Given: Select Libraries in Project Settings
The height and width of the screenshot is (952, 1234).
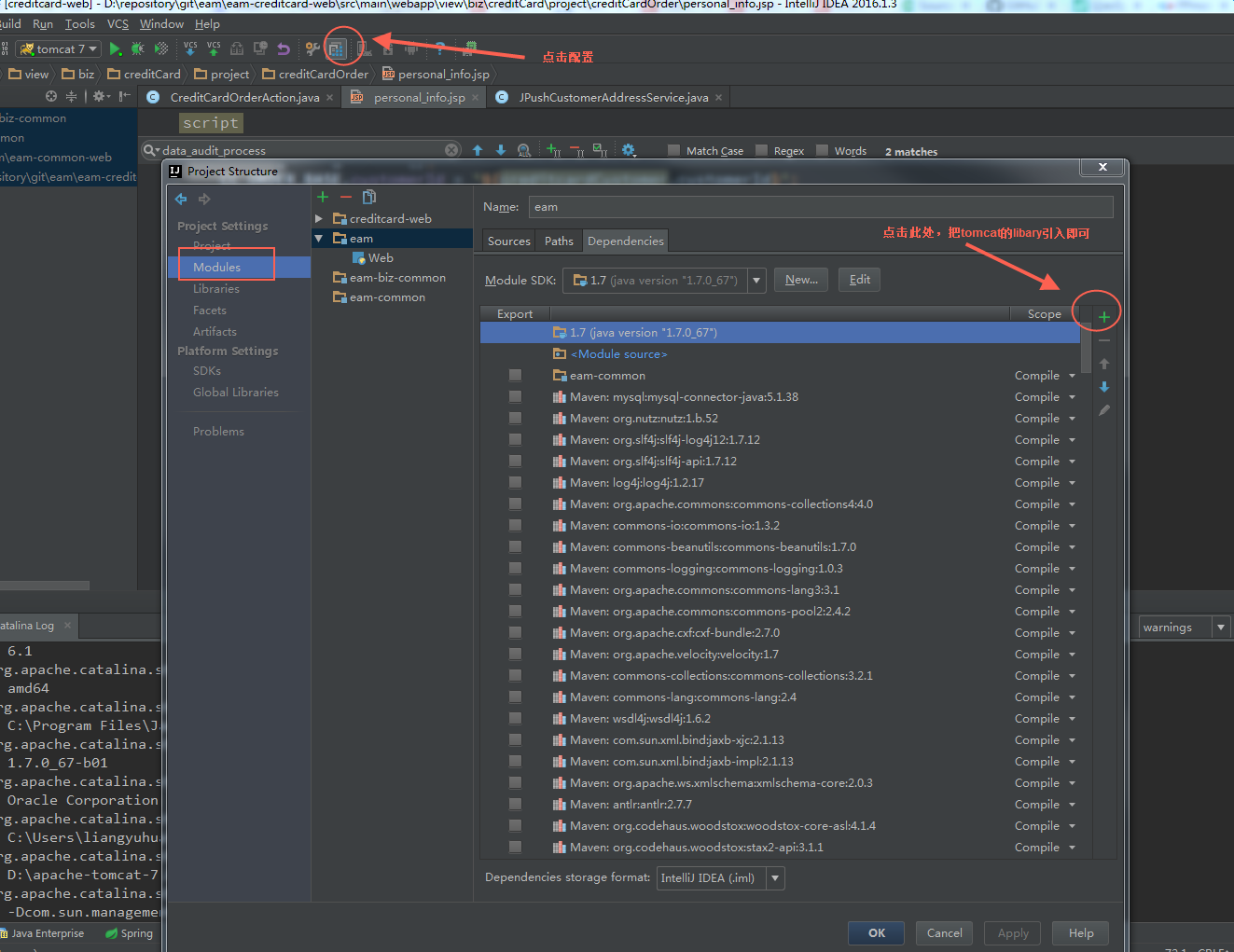Looking at the screenshot, I should pos(216,289).
